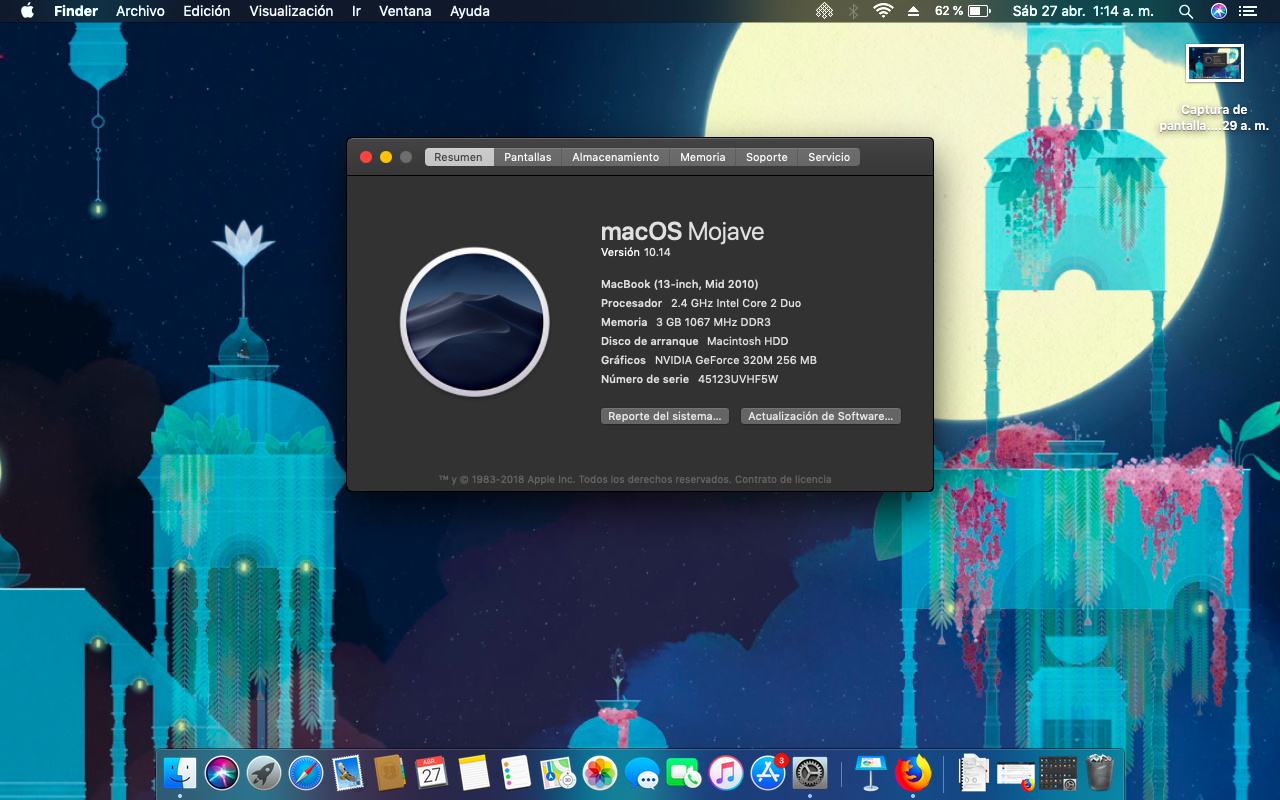Click the diamond pattern menu bar icon
This screenshot has width=1280, height=800.
[824, 11]
